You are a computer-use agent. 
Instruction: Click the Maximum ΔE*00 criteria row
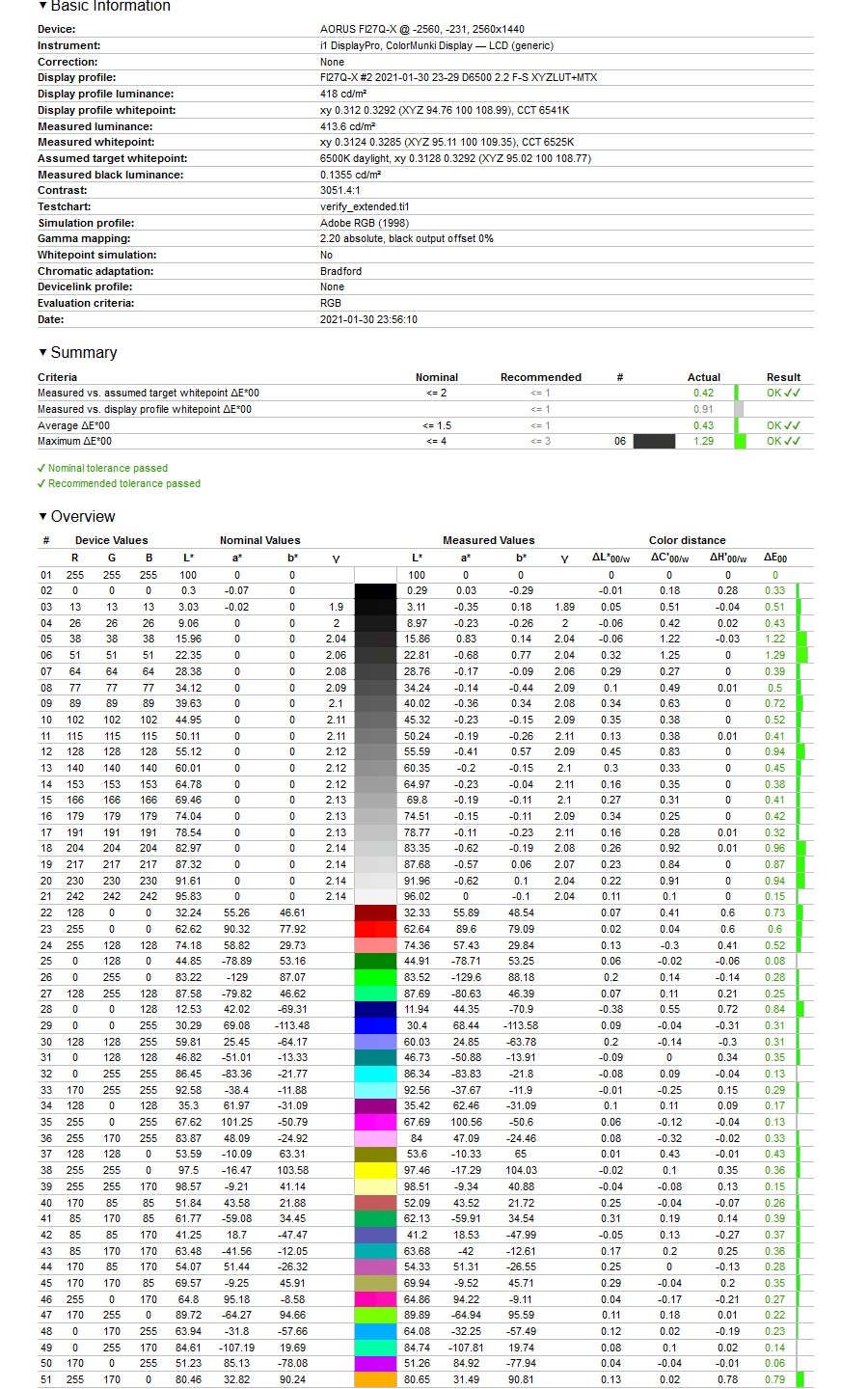click(x=424, y=441)
